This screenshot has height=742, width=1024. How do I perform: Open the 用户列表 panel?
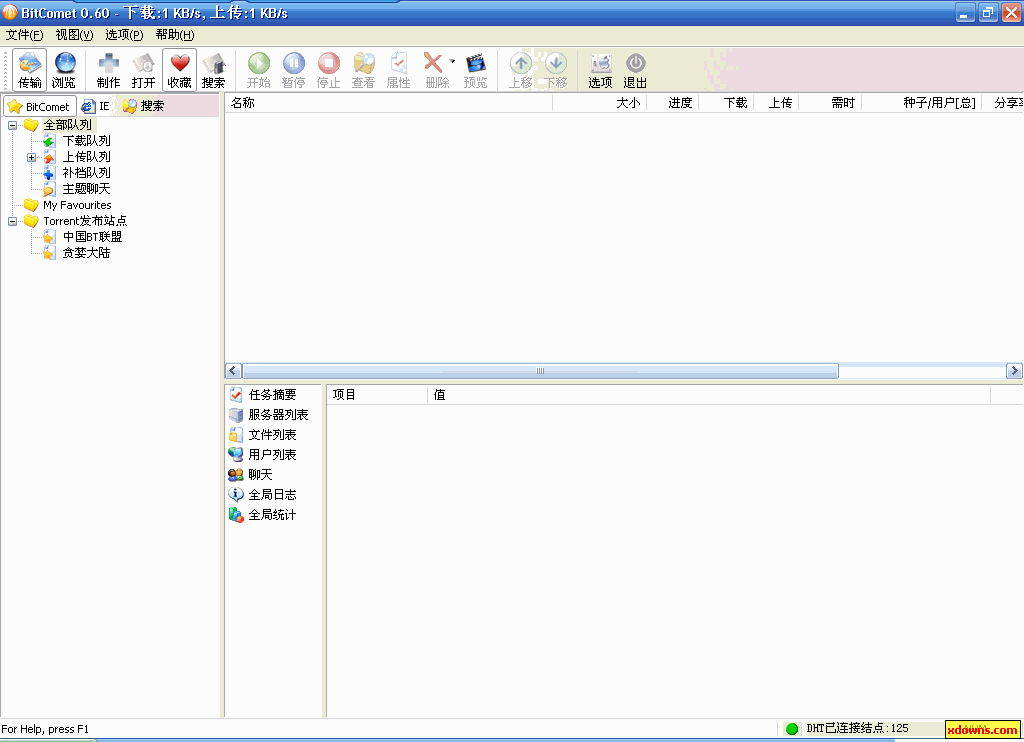pyautogui.click(x=263, y=455)
